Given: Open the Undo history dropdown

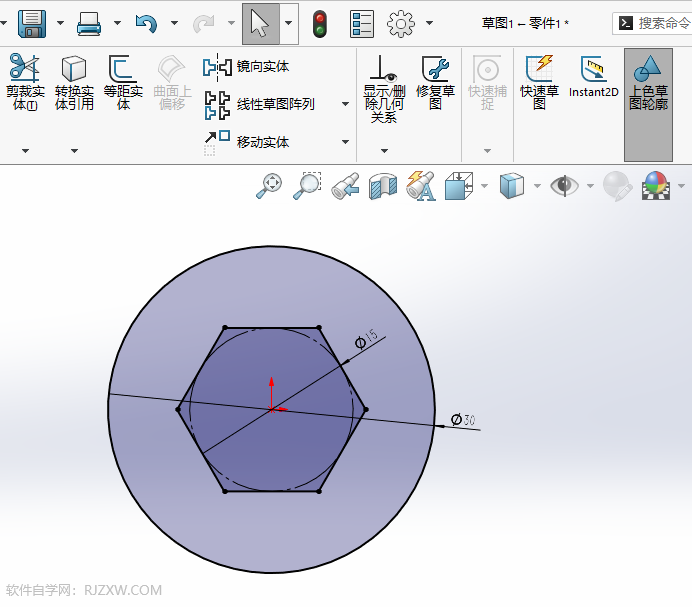Looking at the screenshot, I should [174, 23].
